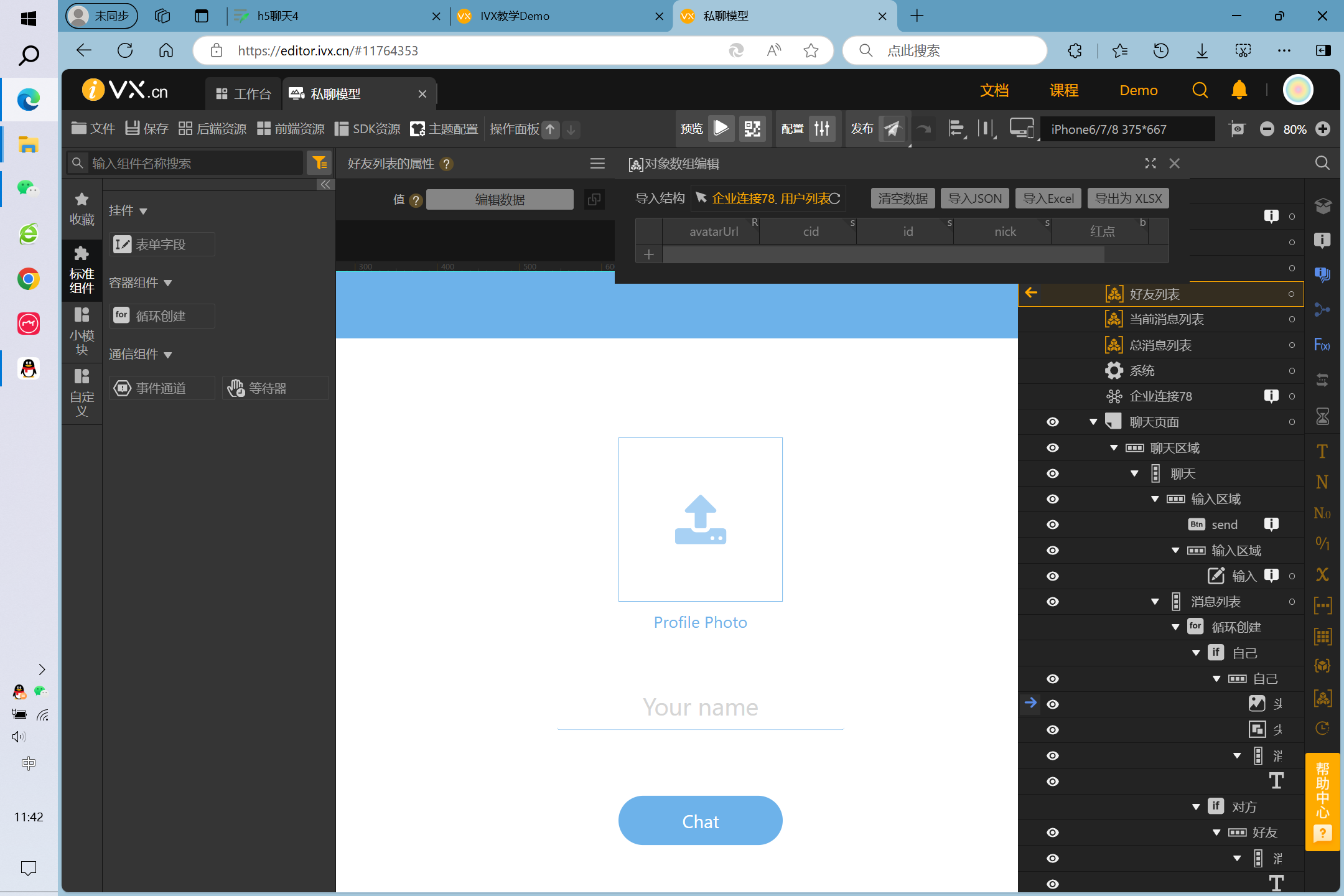Viewport: 1344px width, 896px height.
Task: Click the notification bell icon
Action: 1239,90
